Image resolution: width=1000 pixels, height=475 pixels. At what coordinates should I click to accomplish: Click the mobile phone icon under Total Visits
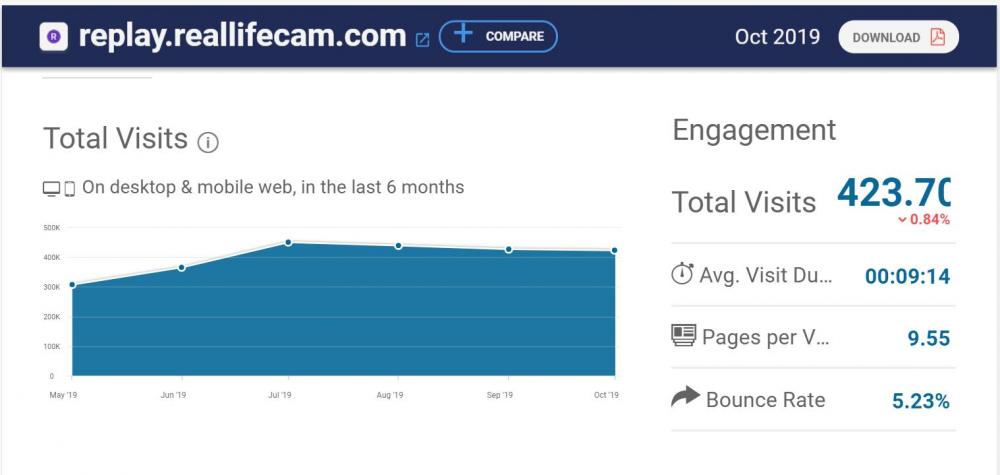(x=70, y=188)
